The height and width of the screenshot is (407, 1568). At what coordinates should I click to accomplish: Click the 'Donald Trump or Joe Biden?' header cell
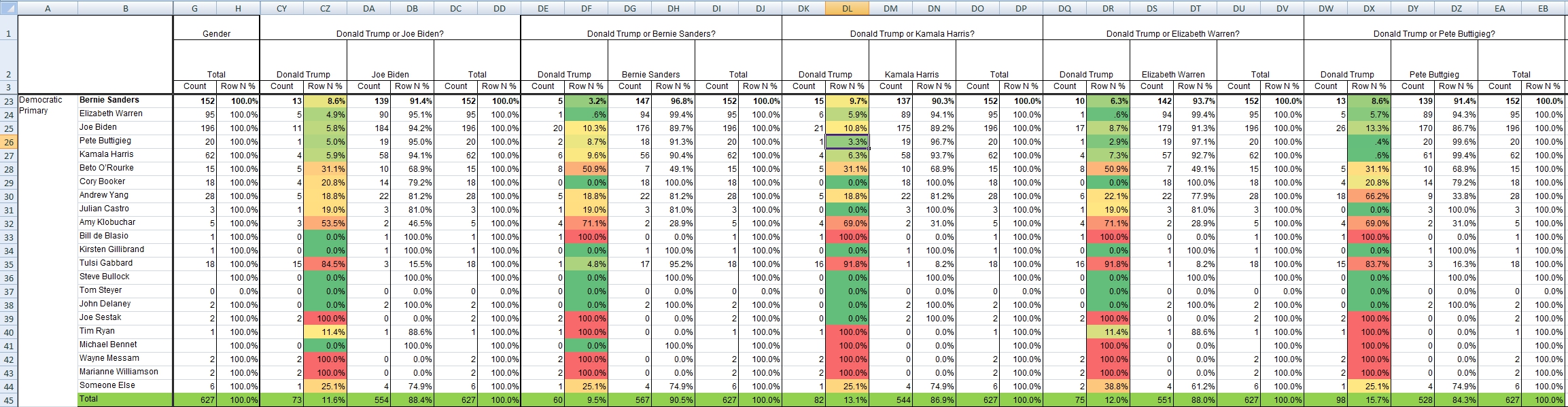click(x=390, y=28)
